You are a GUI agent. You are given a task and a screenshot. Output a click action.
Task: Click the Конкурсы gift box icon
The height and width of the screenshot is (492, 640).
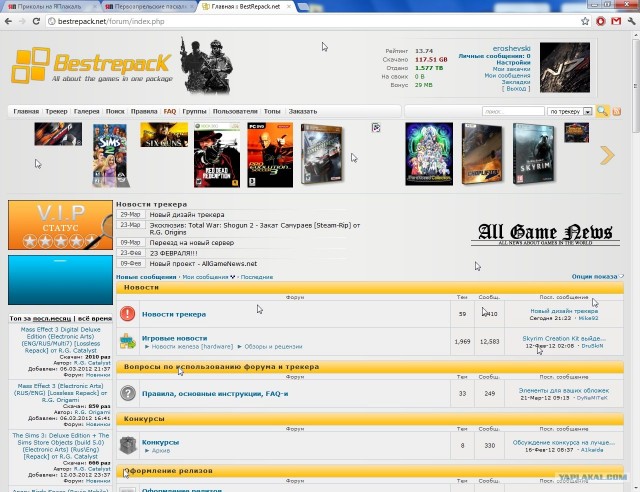[x=128, y=445]
